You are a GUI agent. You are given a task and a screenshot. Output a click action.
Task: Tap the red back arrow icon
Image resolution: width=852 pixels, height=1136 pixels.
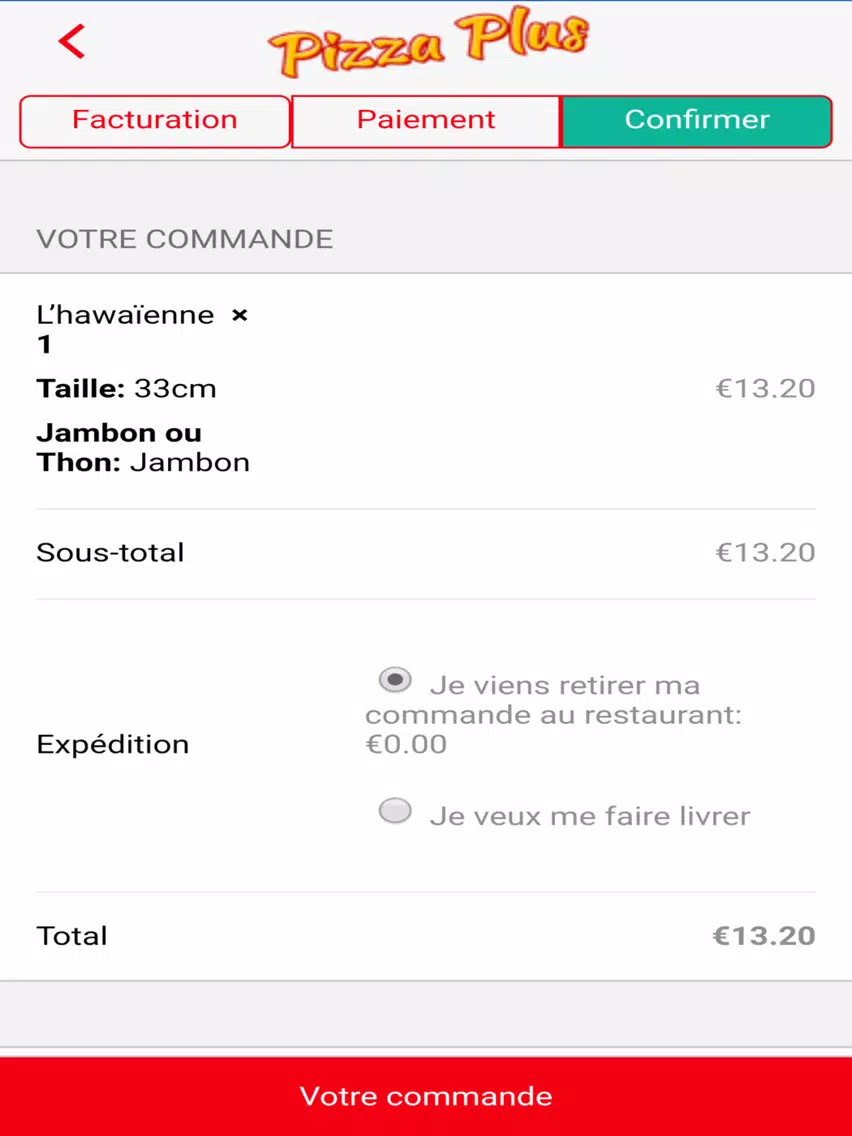(72, 41)
